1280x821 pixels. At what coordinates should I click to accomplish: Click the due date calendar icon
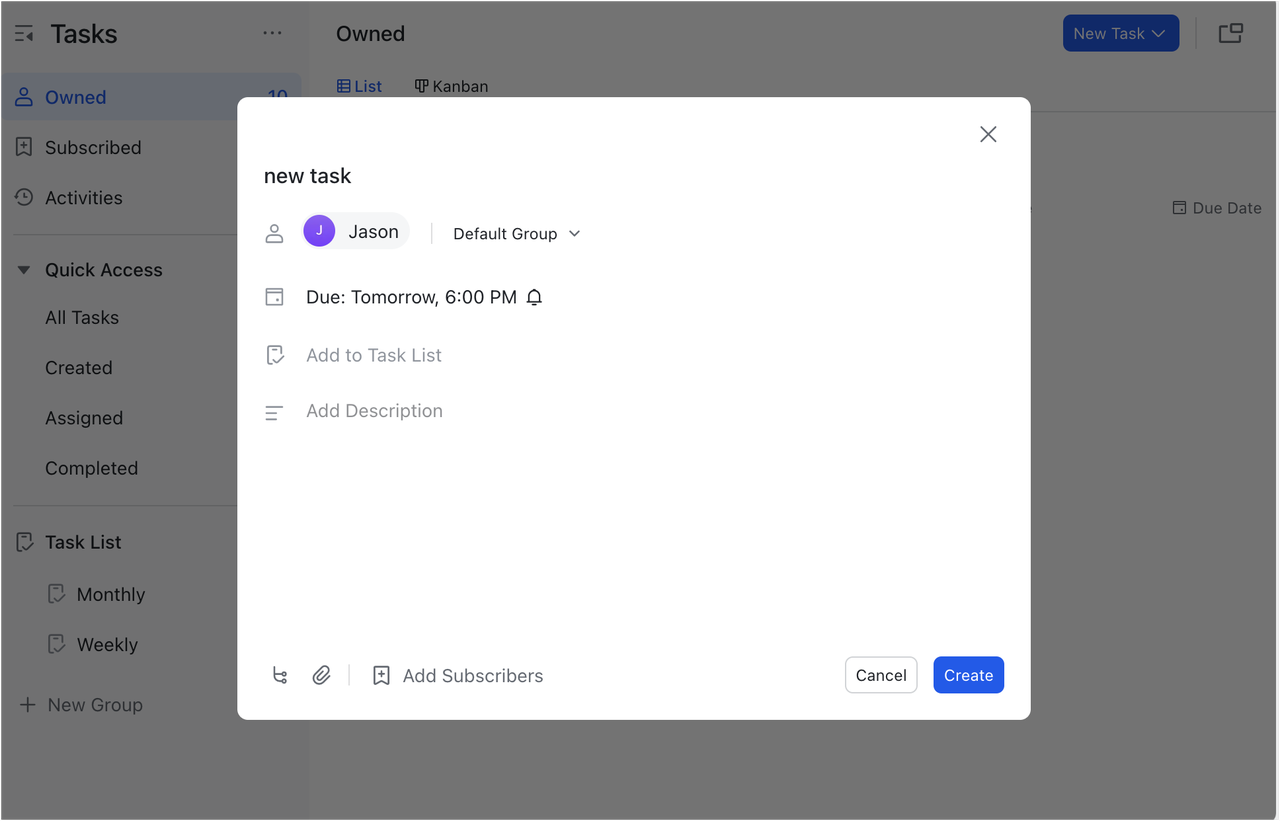pos(275,296)
